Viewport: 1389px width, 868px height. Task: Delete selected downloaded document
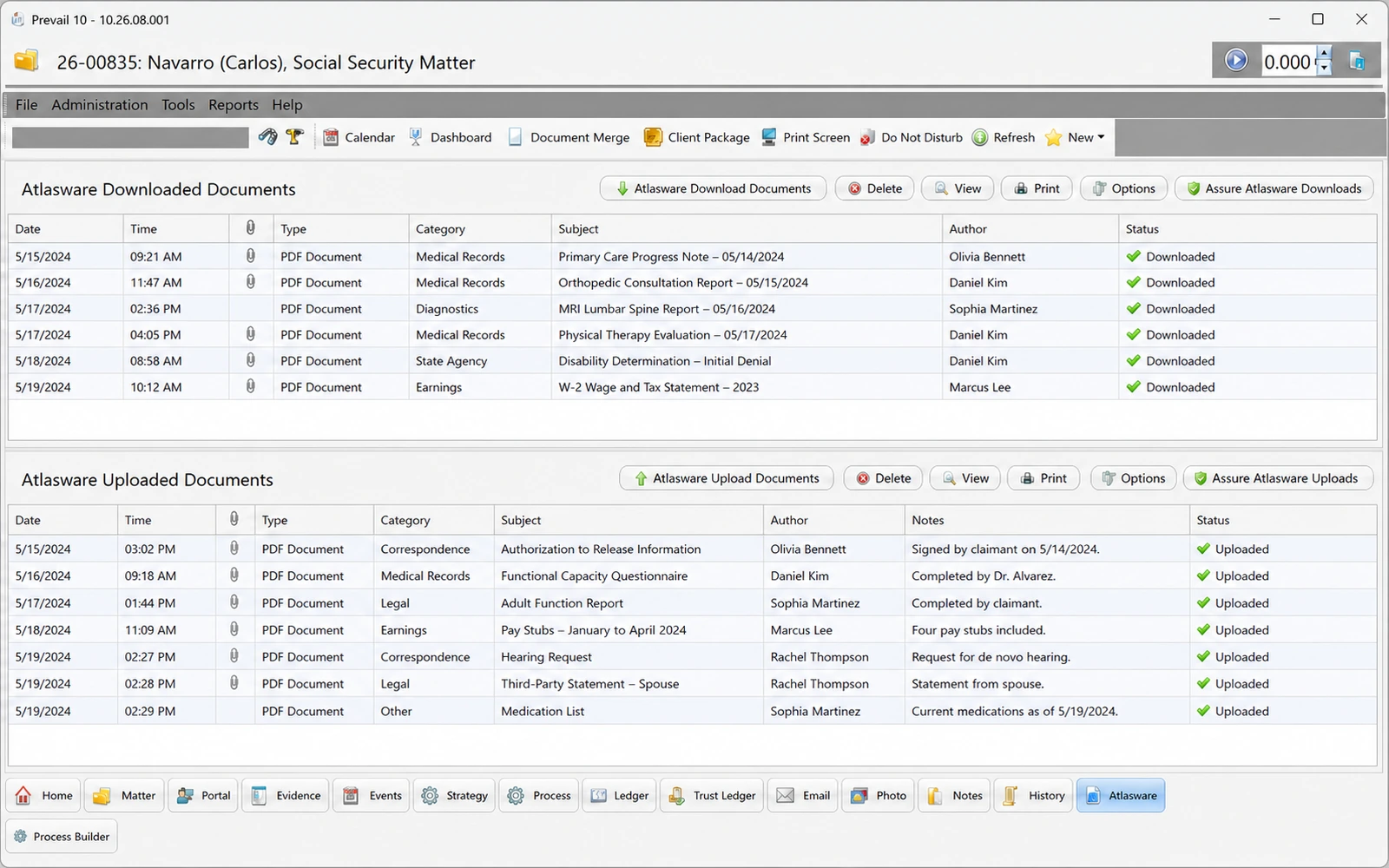click(874, 188)
